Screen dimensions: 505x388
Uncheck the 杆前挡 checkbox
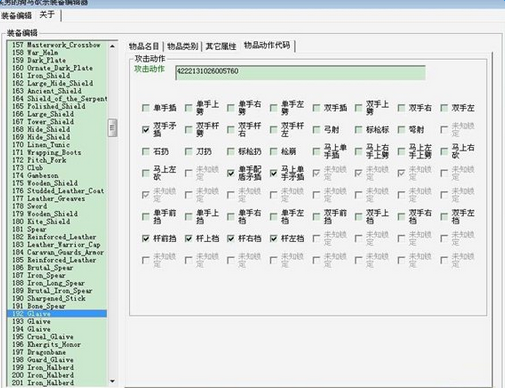click(146, 239)
